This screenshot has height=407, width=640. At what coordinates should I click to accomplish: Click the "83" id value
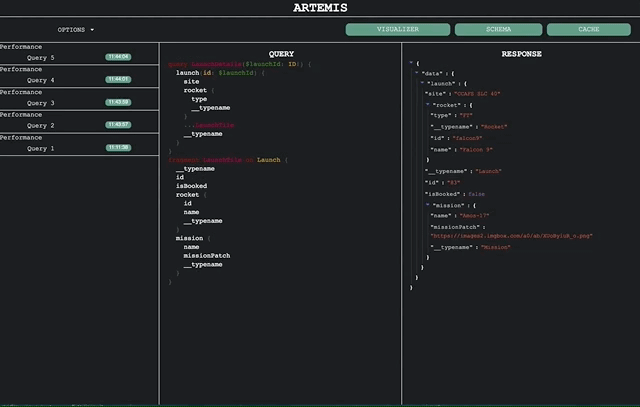[x=453, y=183]
